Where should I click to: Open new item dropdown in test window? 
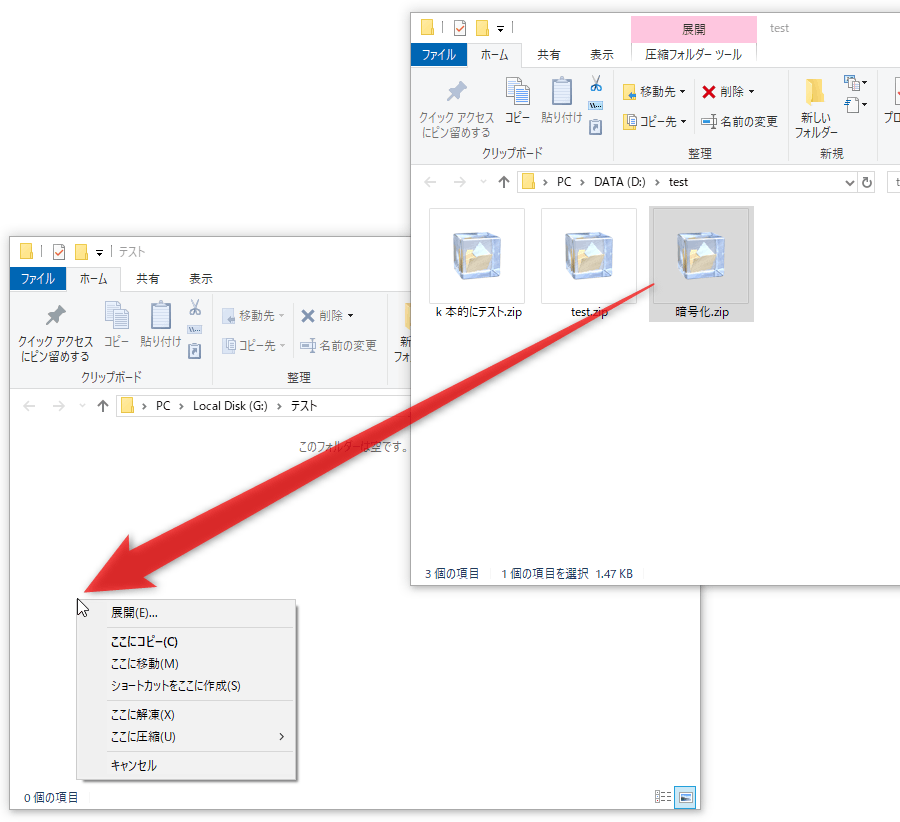pyautogui.click(x=855, y=83)
